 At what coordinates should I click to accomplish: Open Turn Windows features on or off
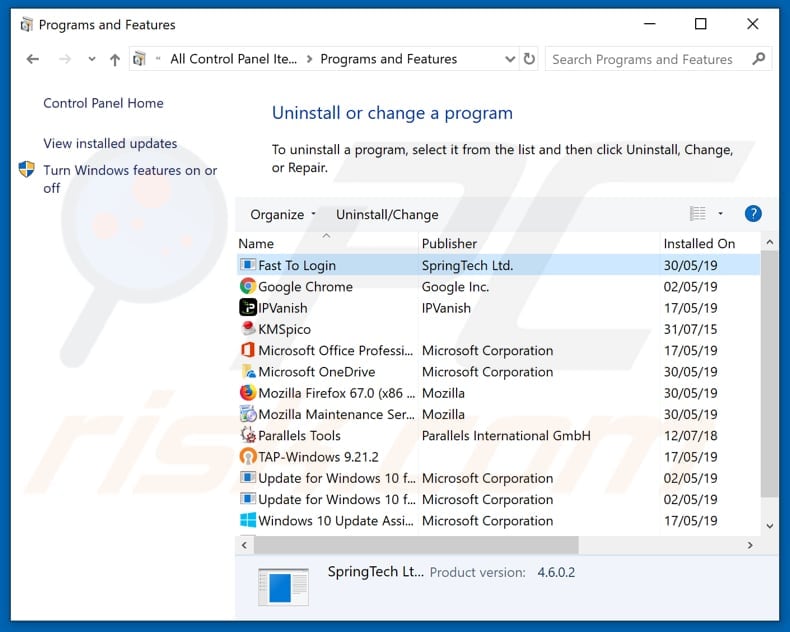[x=130, y=179]
